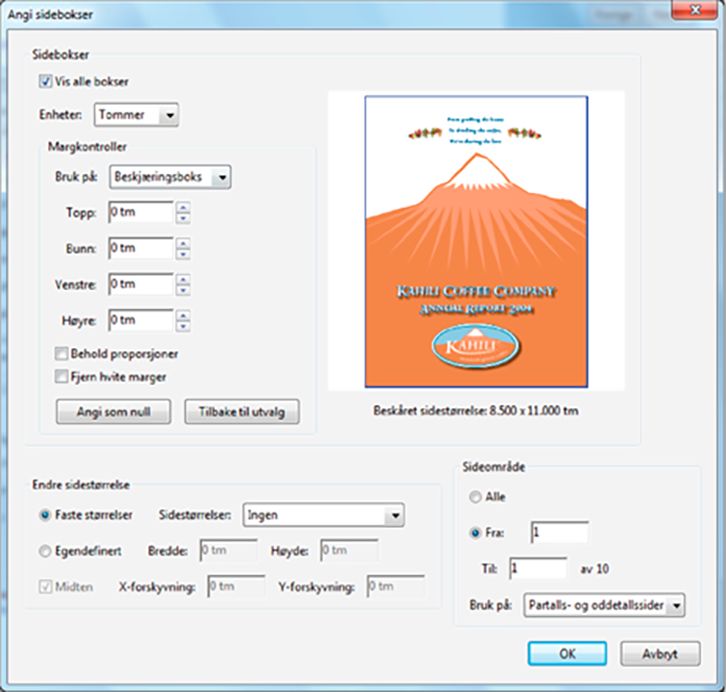Increase the Høyre margin with up arrow
The width and height of the screenshot is (726, 692).
183,315
